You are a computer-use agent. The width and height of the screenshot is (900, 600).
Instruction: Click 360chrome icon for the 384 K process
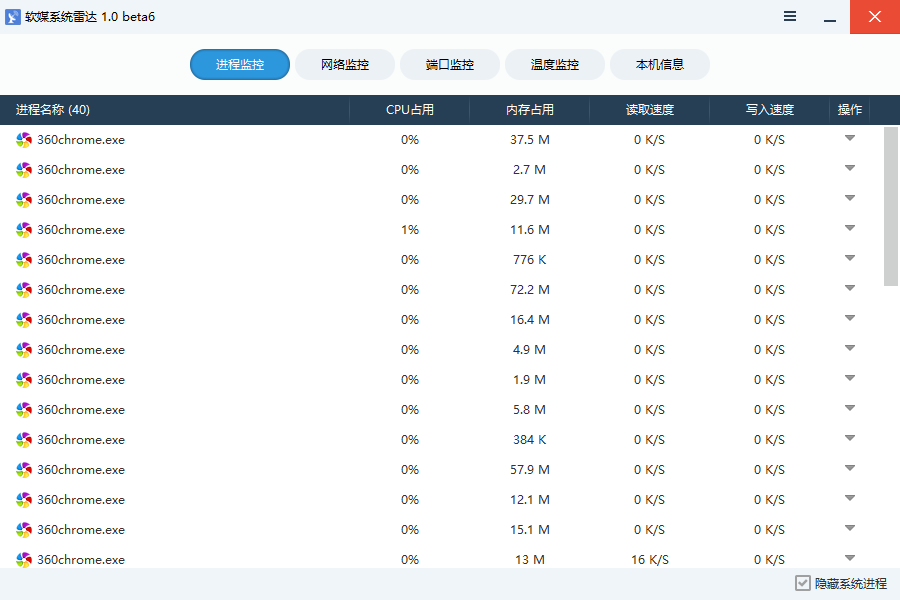click(24, 439)
